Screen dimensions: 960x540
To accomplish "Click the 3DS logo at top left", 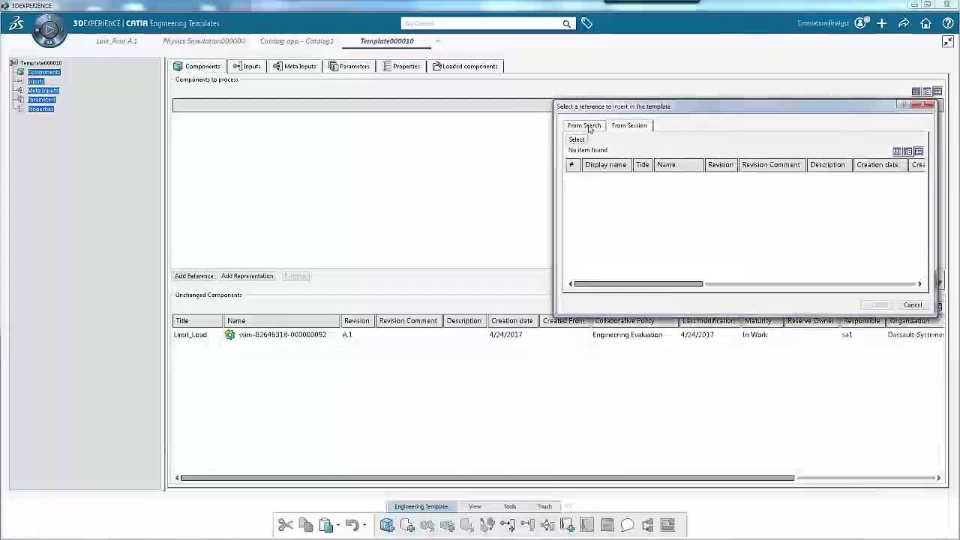I will click(x=17, y=24).
